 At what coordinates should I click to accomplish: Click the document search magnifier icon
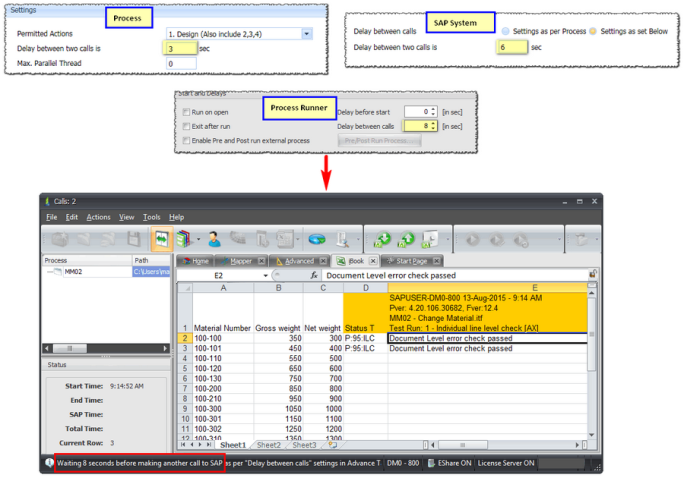(343, 239)
